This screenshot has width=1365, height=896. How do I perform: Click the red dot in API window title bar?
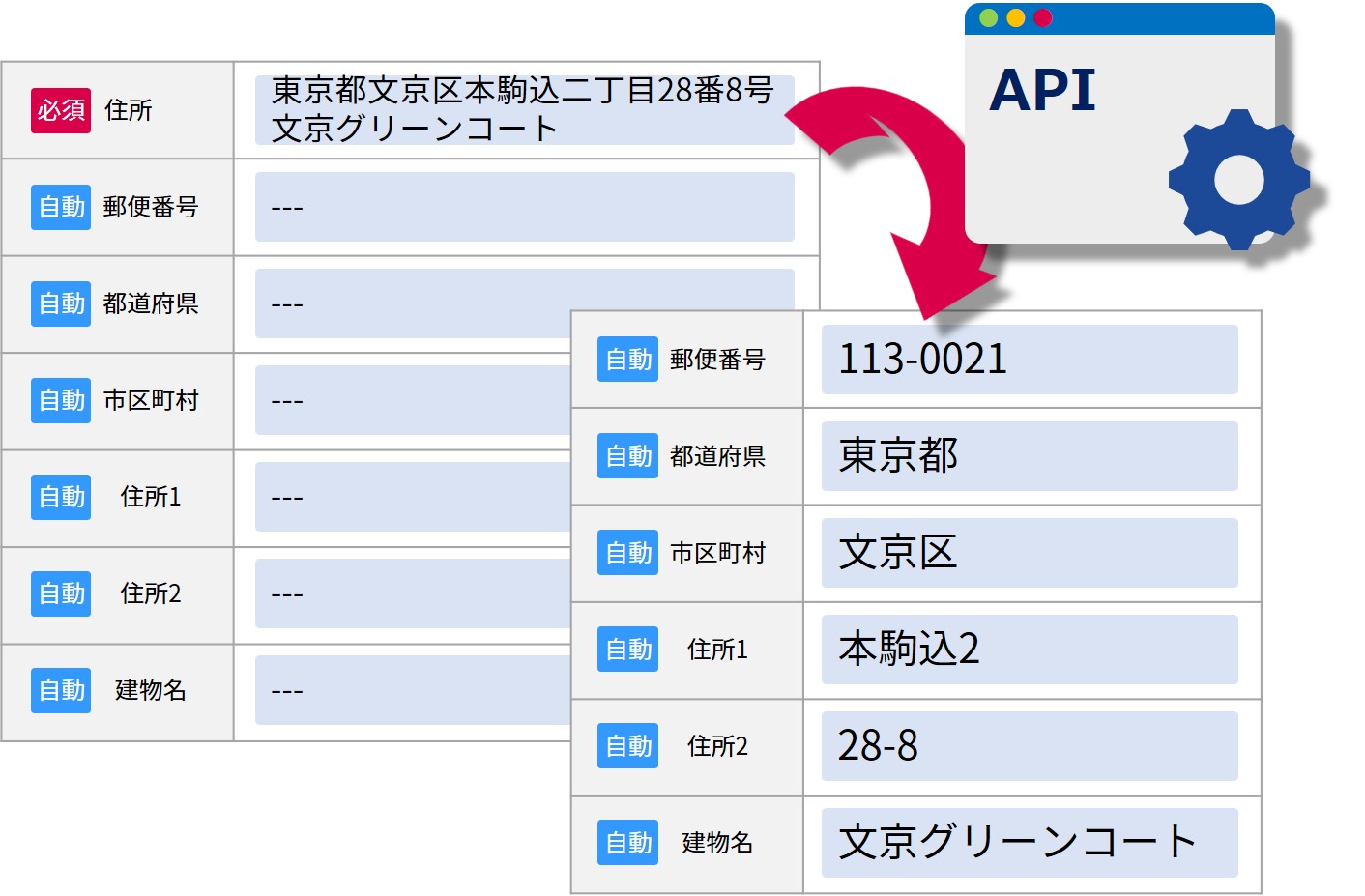pyautogui.click(x=1042, y=18)
